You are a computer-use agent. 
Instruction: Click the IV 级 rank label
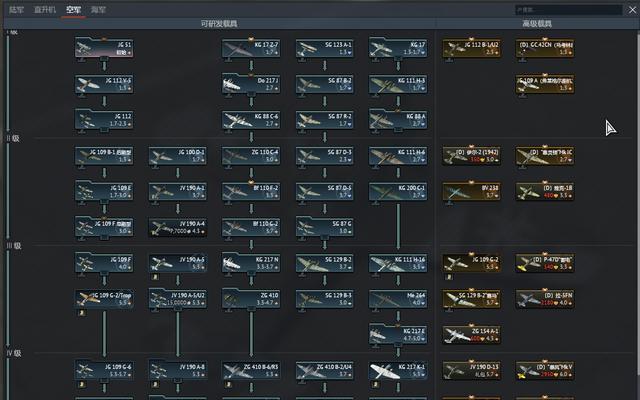coord(14,353)
